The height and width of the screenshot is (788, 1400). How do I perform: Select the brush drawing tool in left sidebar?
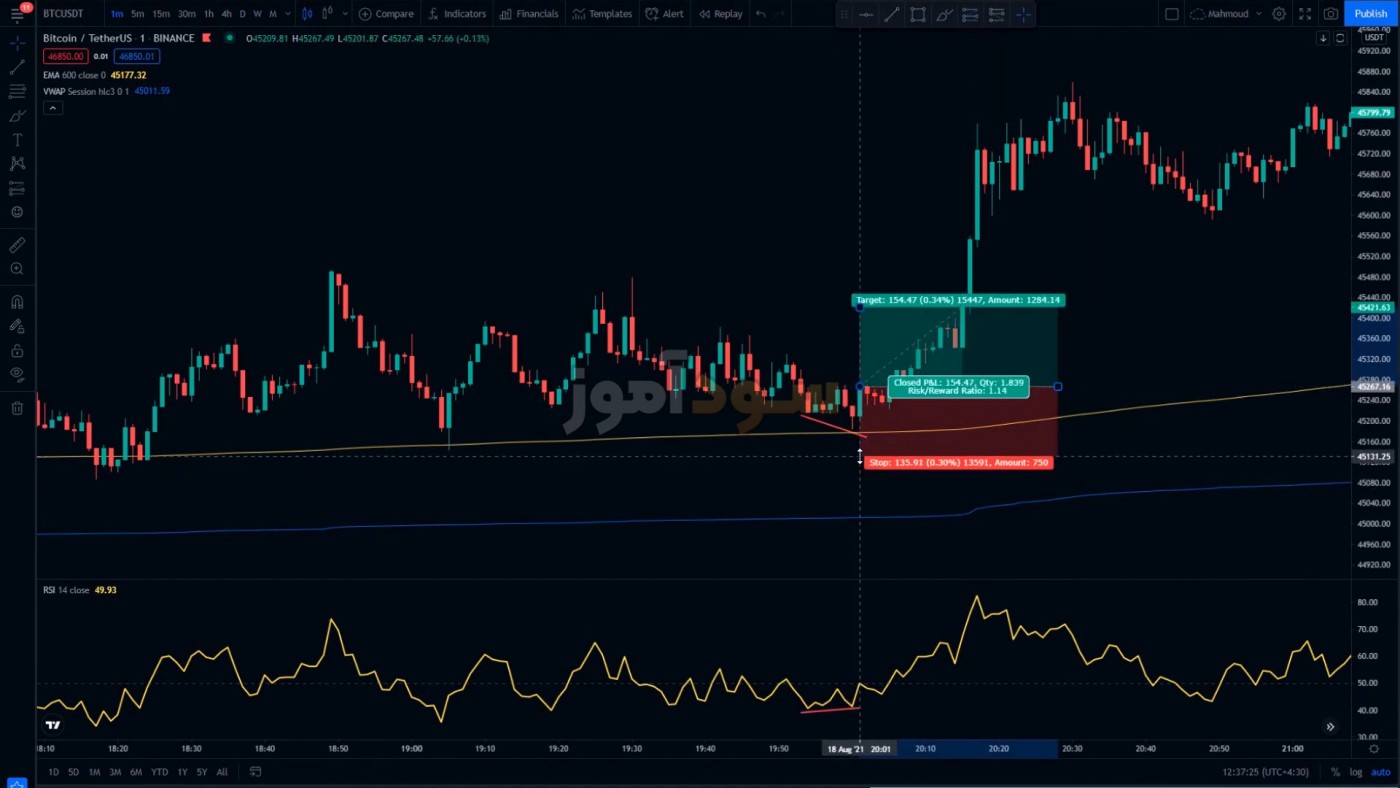coord(17,116)
